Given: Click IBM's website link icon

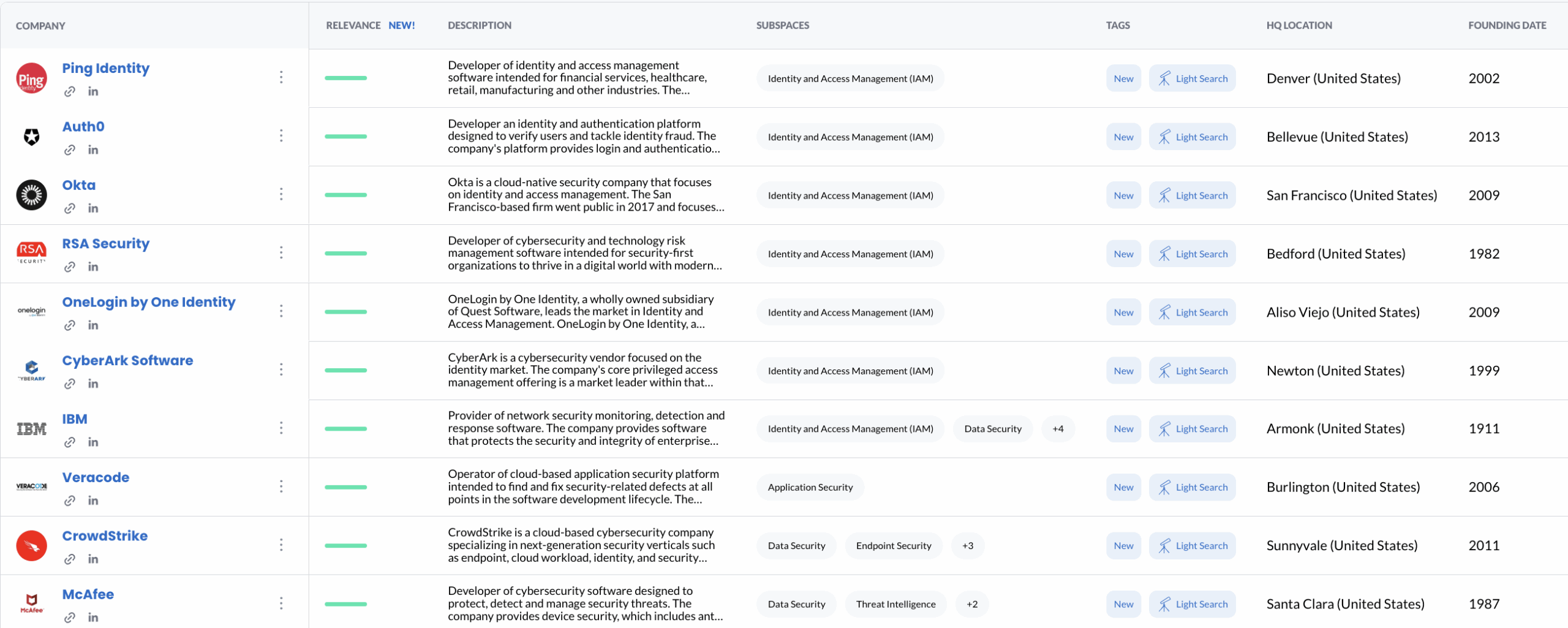Looking at the screenshot, I should [70, 442].
